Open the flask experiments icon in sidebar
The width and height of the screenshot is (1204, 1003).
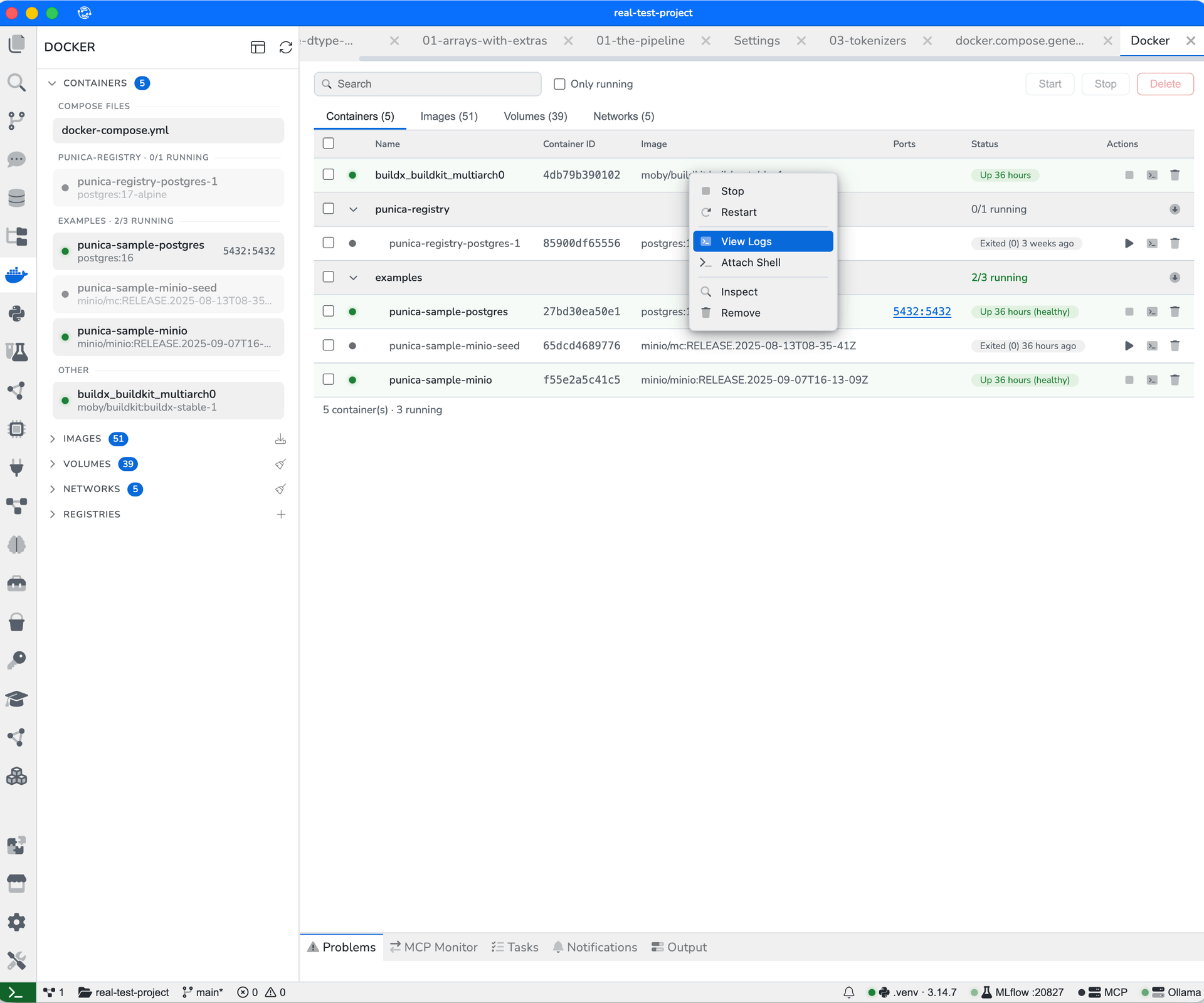[17, 352]
